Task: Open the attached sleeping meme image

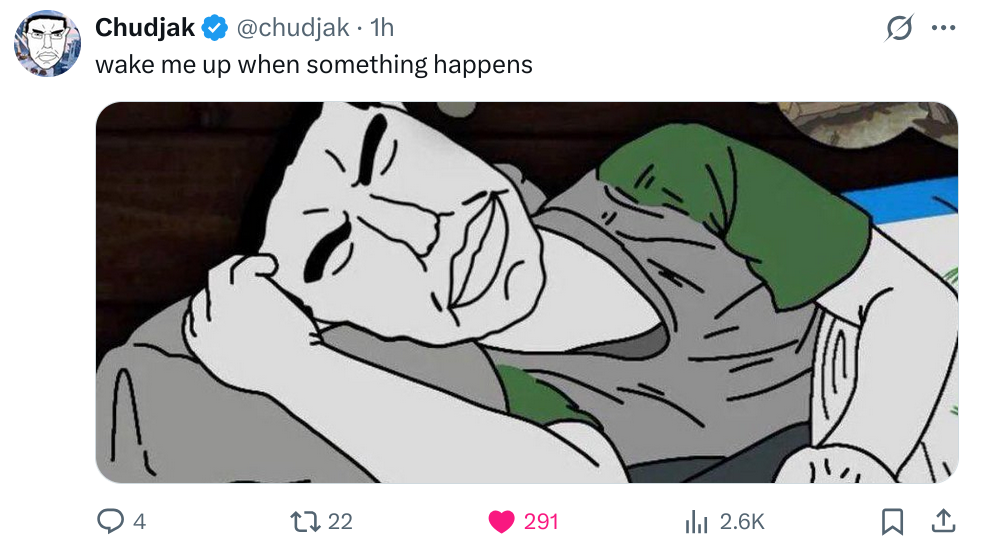Action: pyautogui.click(x=526, y=292)
